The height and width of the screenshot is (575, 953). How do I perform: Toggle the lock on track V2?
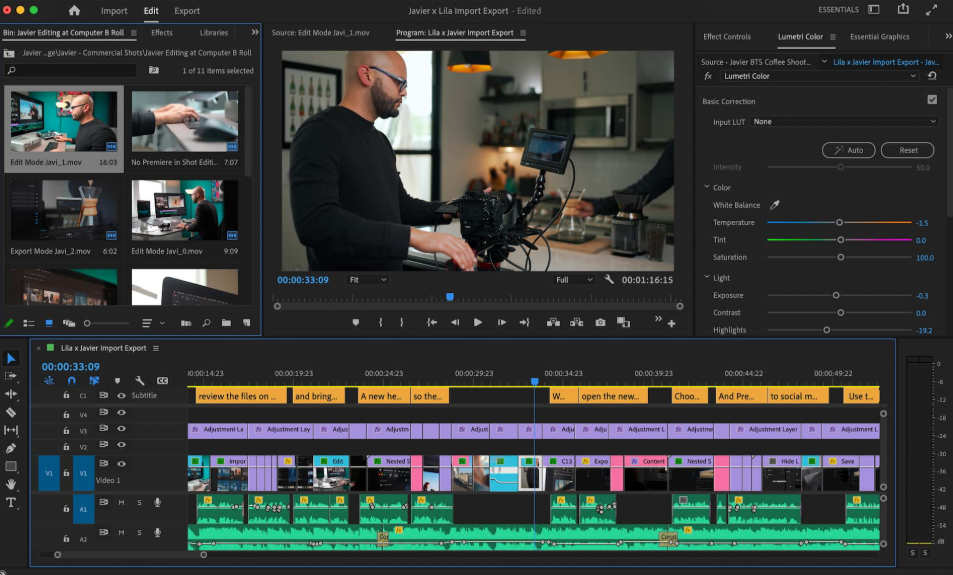pyautogui.click(x=66, y=447)
